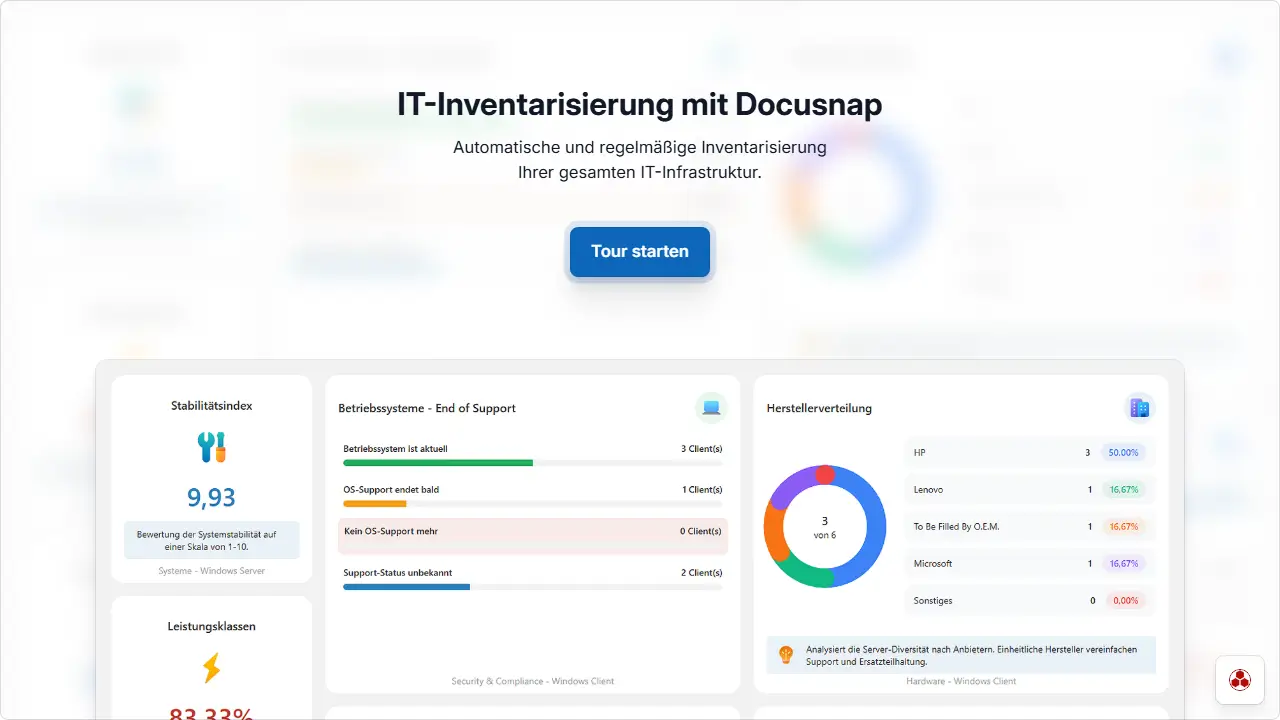Click the "Hardware - Windows Client" footer text
Viewport: 1280px width, 720px height.
point(961,681)
